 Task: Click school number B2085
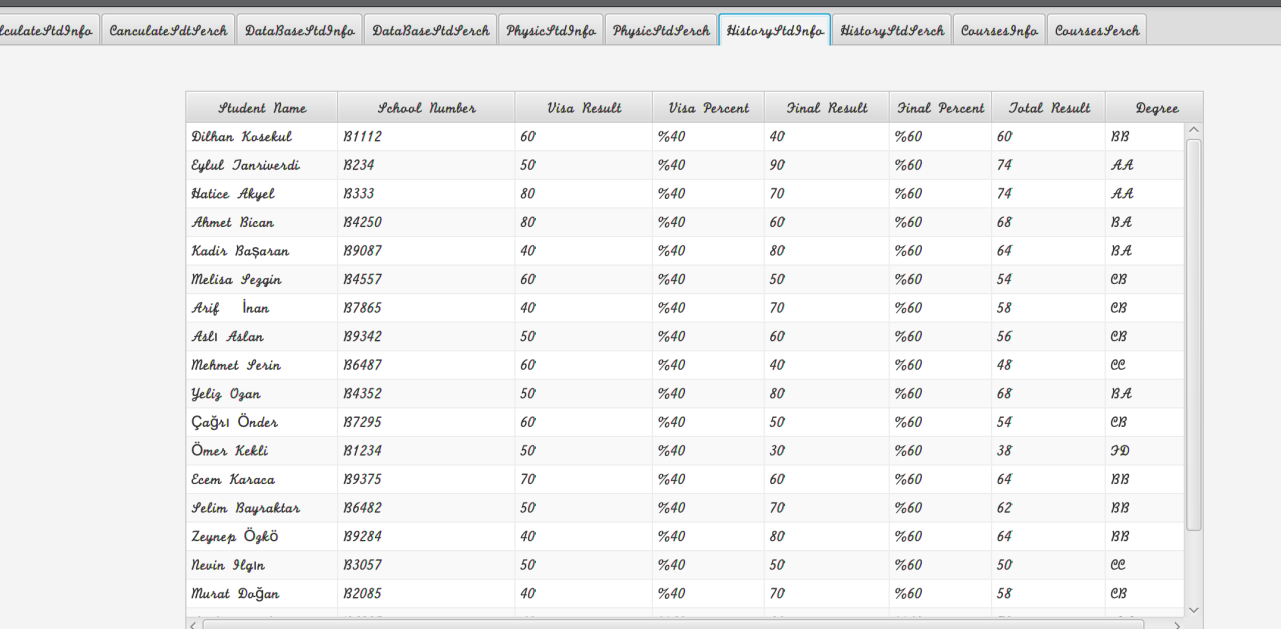(362, 594)
